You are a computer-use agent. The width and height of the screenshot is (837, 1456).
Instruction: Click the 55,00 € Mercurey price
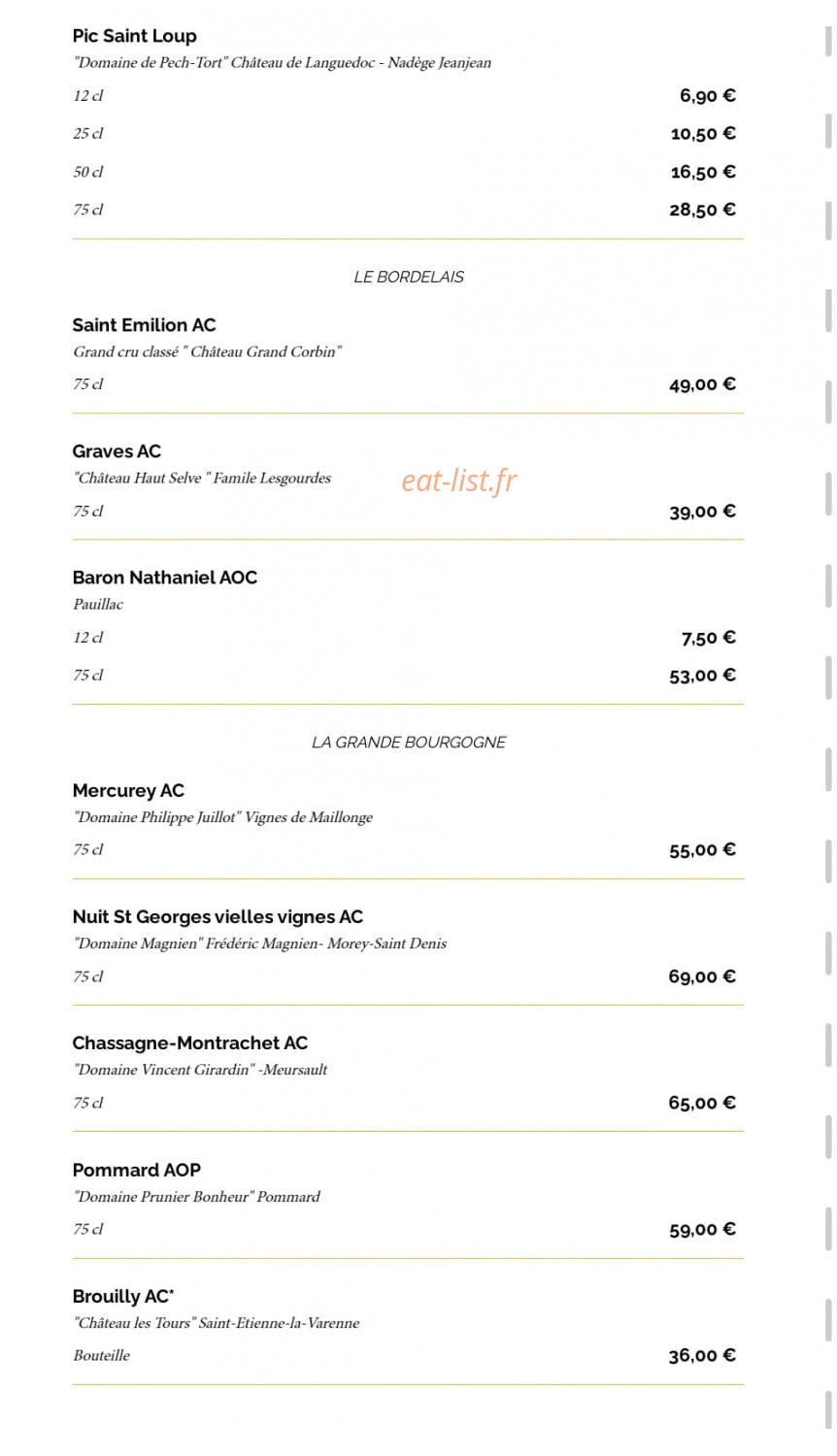pyautogui.click(x=702, y=850)
